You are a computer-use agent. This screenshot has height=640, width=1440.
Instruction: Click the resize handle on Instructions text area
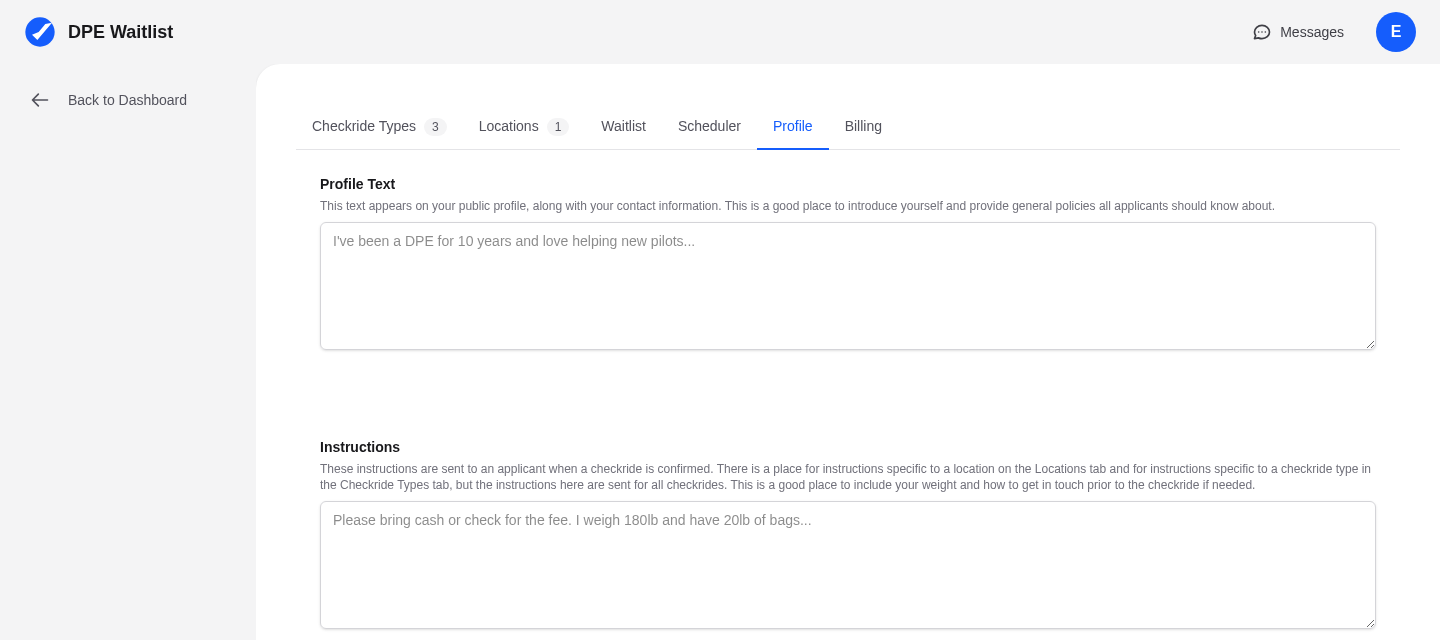click(x=1370, y=623)
